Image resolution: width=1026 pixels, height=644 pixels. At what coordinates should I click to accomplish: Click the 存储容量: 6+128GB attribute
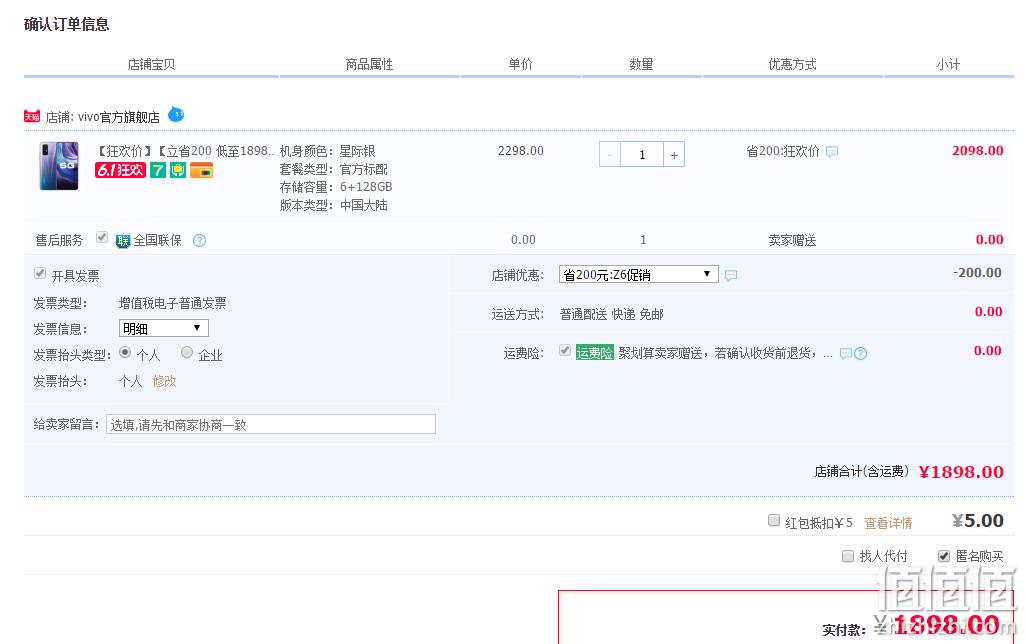336,187
